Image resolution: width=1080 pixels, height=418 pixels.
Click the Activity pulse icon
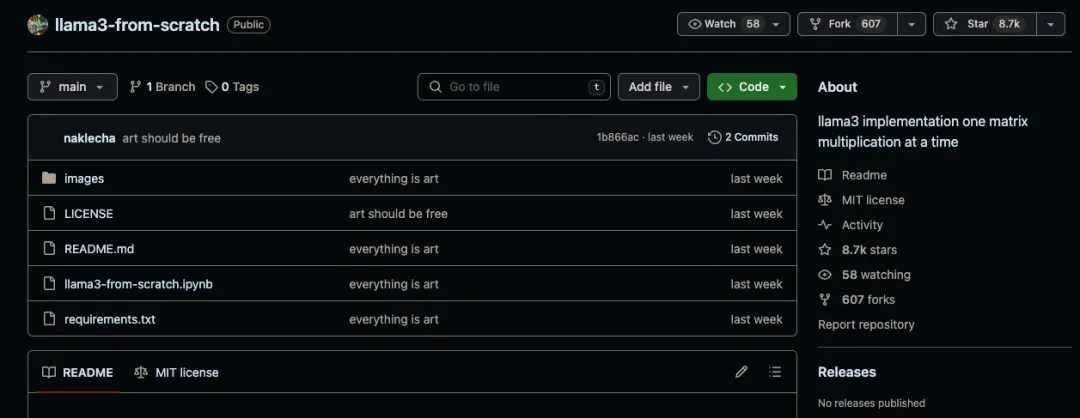point(825,225)
